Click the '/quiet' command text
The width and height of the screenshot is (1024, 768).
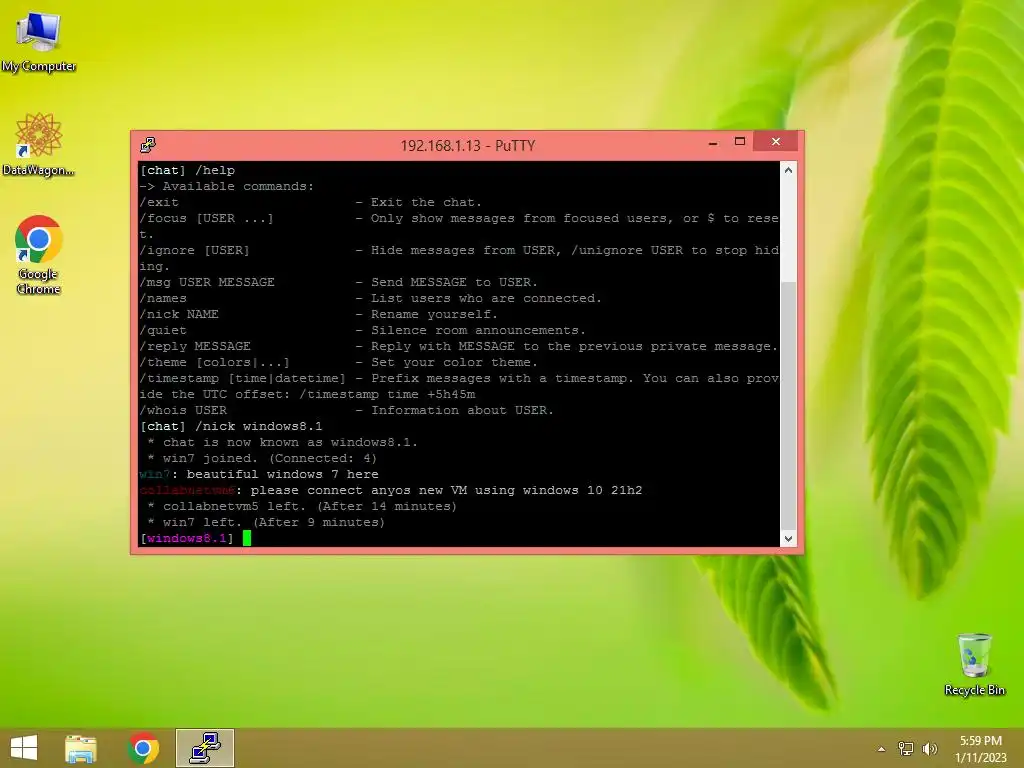click(x=163, y=330)
